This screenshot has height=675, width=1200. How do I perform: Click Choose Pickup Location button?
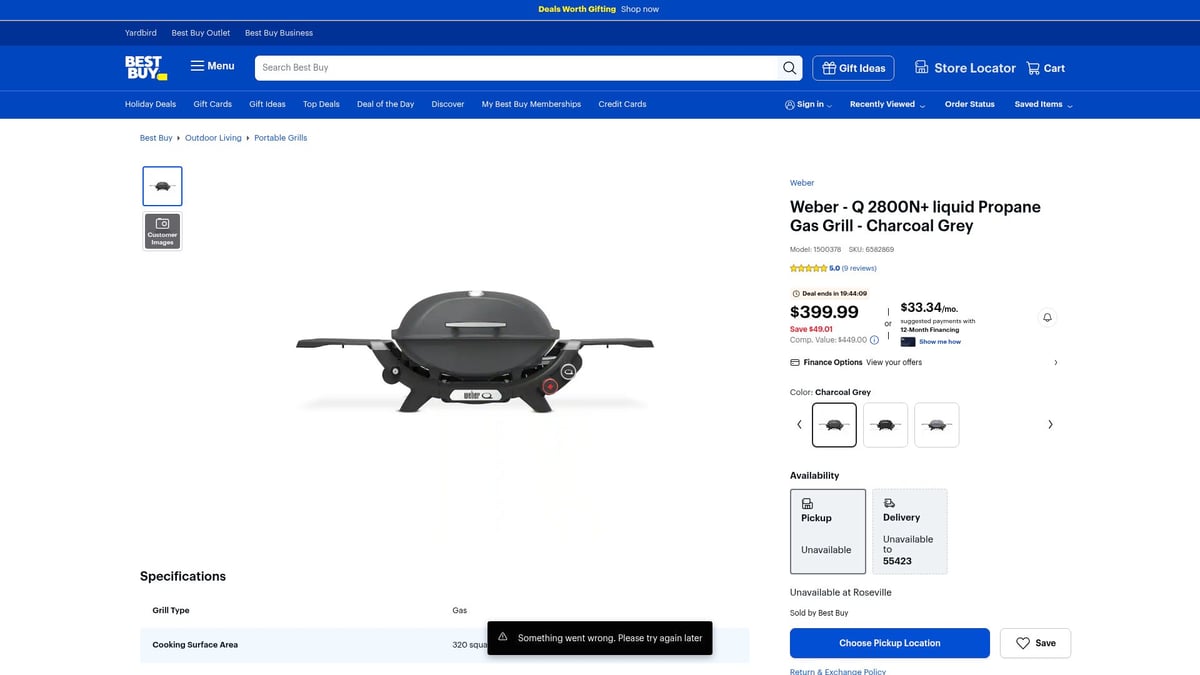tap(890, 643)
